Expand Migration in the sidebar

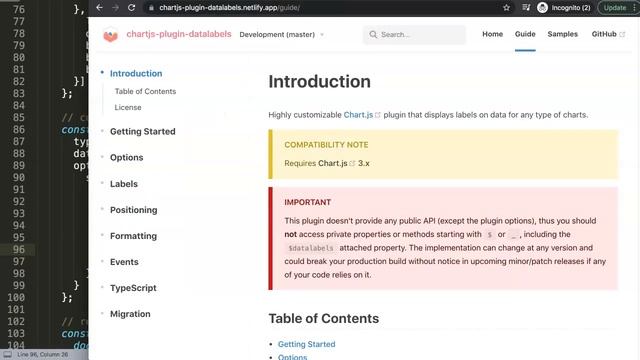pos(130,314)
